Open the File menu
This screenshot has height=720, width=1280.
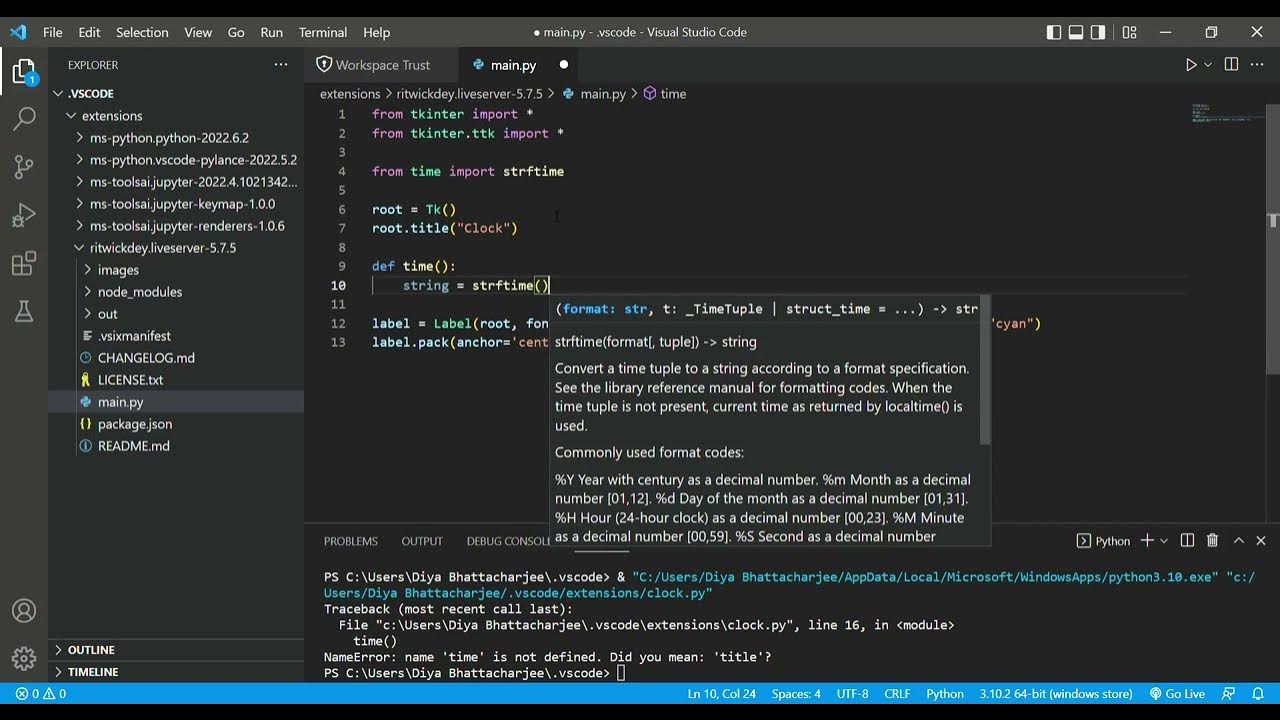(x=53, y=32)
